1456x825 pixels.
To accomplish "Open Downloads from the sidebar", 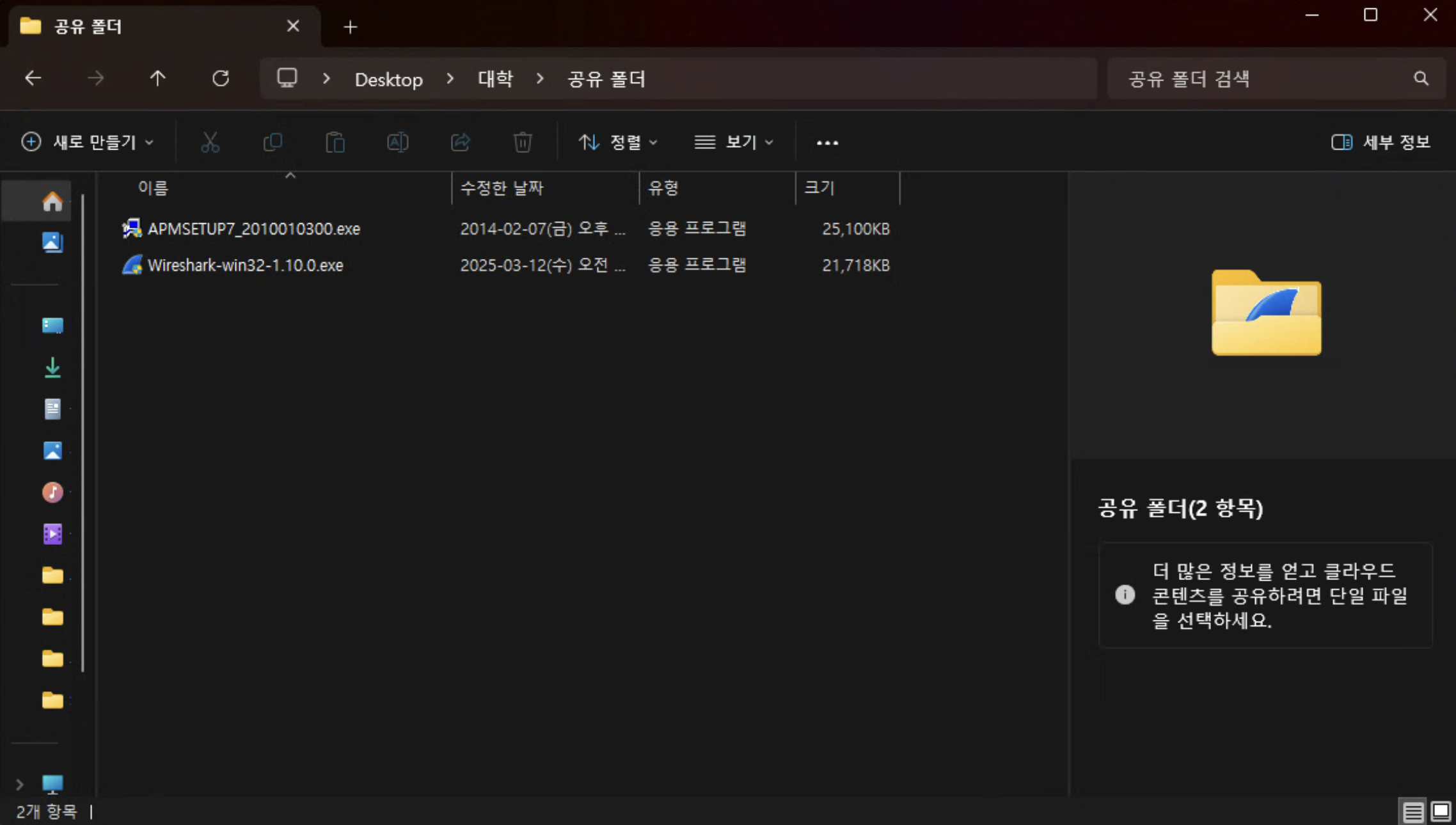I will [52, 367].
